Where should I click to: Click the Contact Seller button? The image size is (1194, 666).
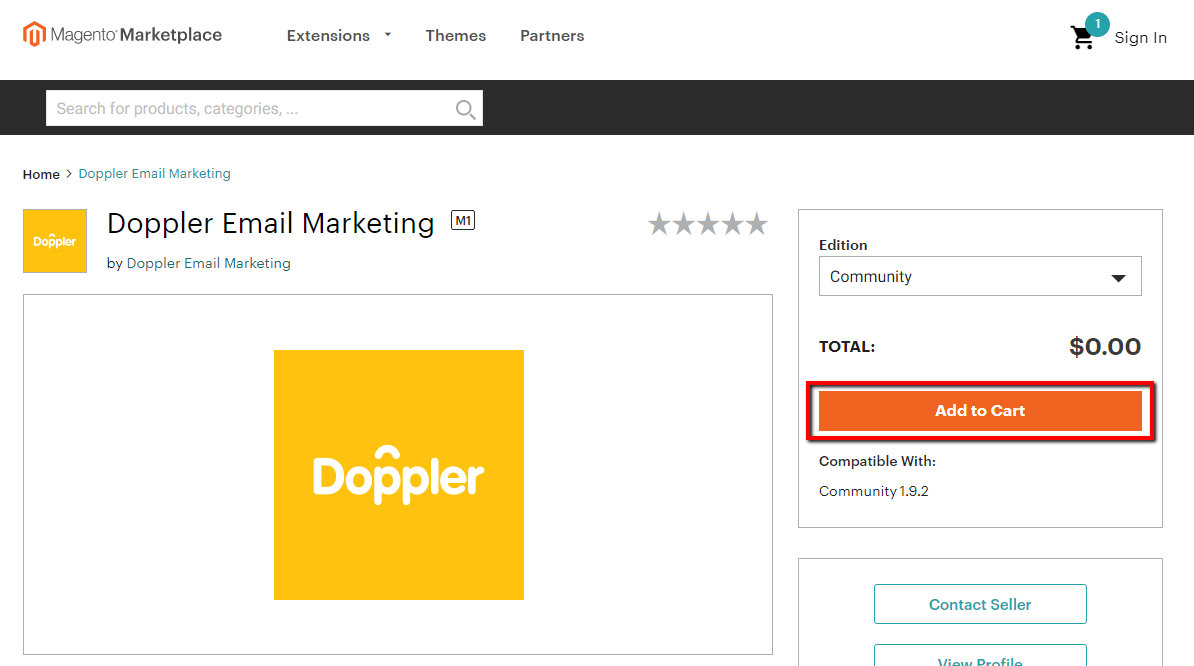pyautogui.click(x=980, y=604)
